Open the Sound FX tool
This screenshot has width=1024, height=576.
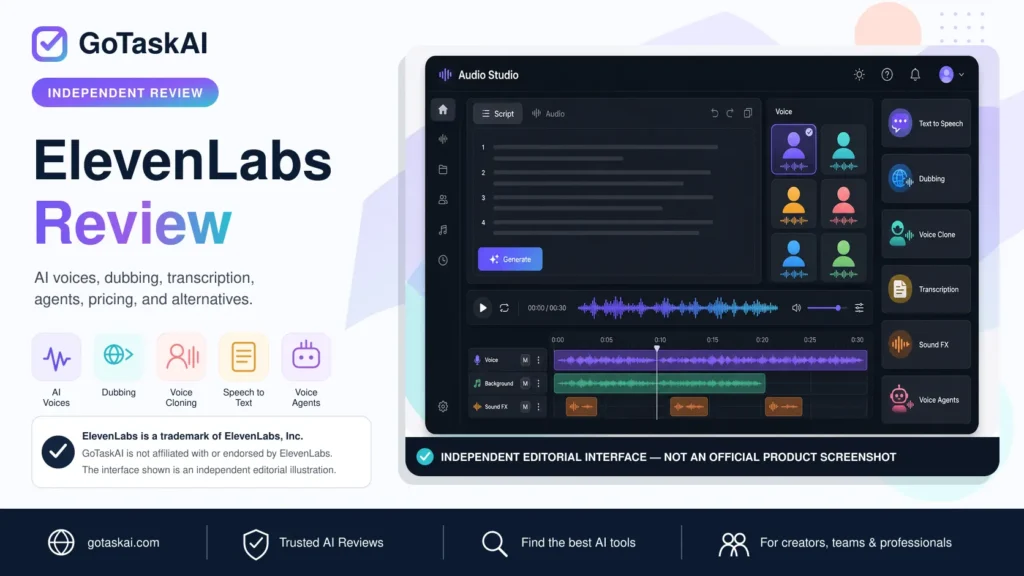(926, 344)
